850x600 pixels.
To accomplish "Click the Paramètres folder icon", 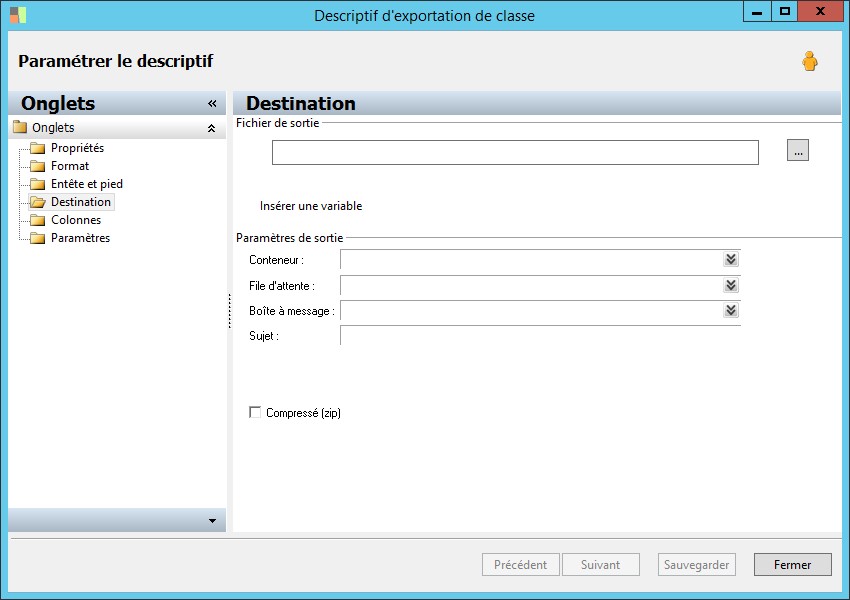I will pyautogui.click(x=37, y=238).
